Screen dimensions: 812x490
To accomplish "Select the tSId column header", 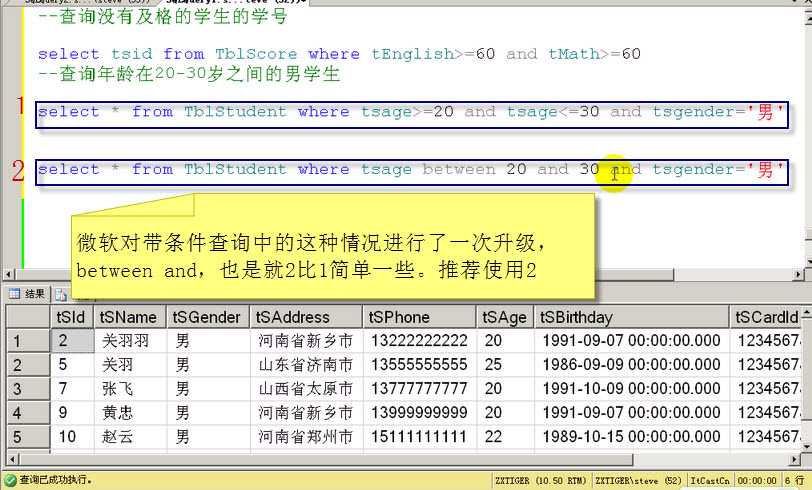I will 71,317.
